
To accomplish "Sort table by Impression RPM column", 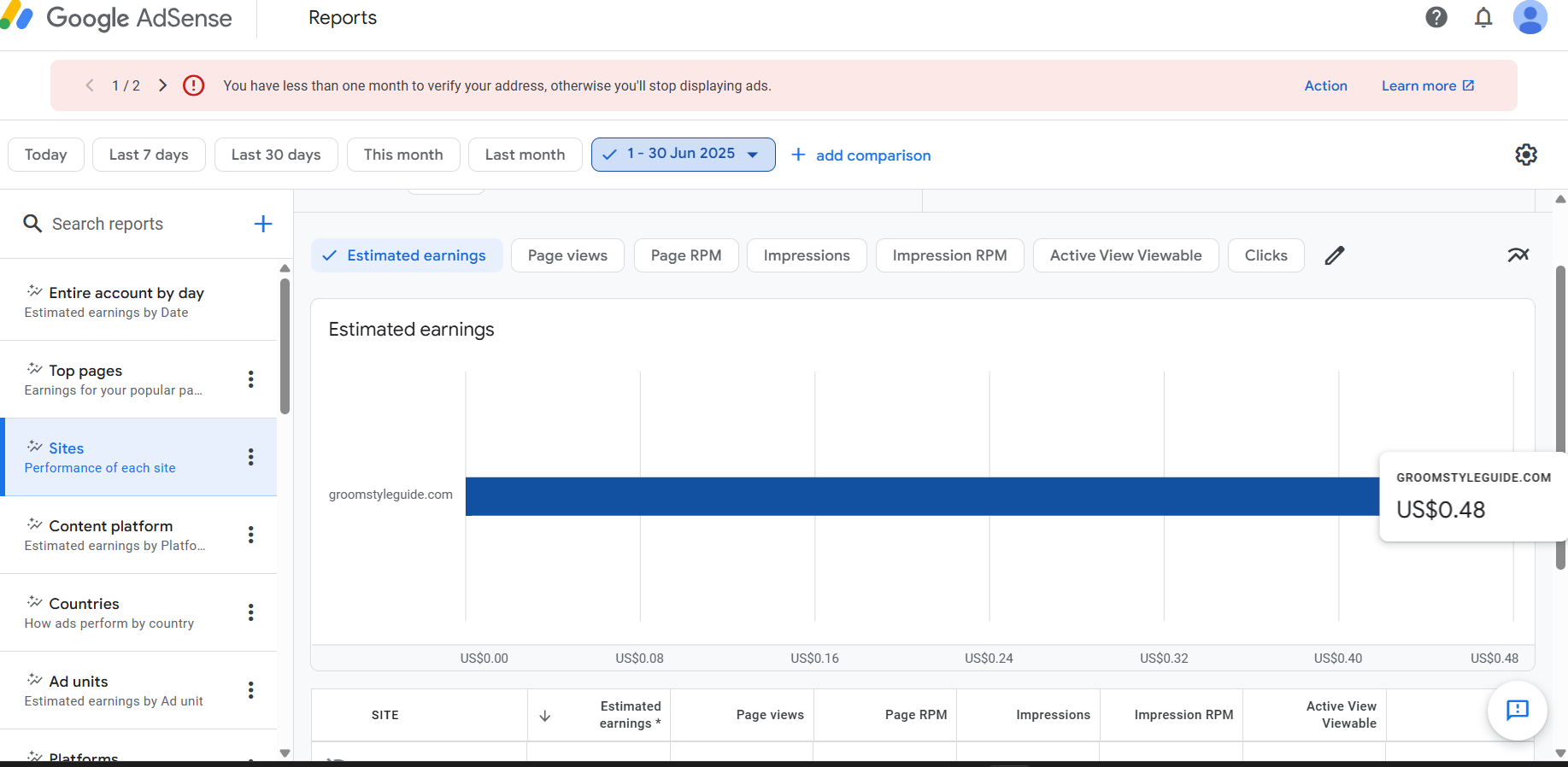I will (1183, 715).
